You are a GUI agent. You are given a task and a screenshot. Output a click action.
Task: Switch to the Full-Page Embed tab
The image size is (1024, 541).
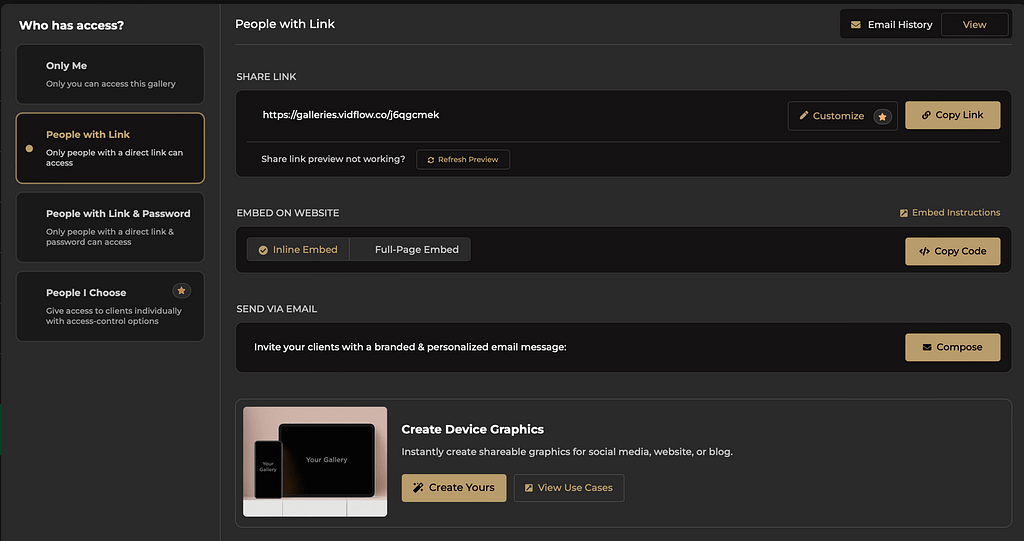(x=410, y=250)
